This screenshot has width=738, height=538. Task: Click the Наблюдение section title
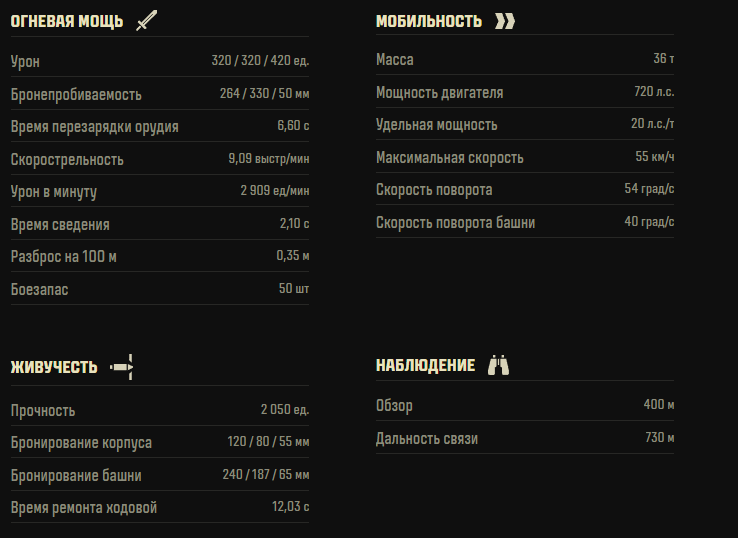click(x=425, y=365)
